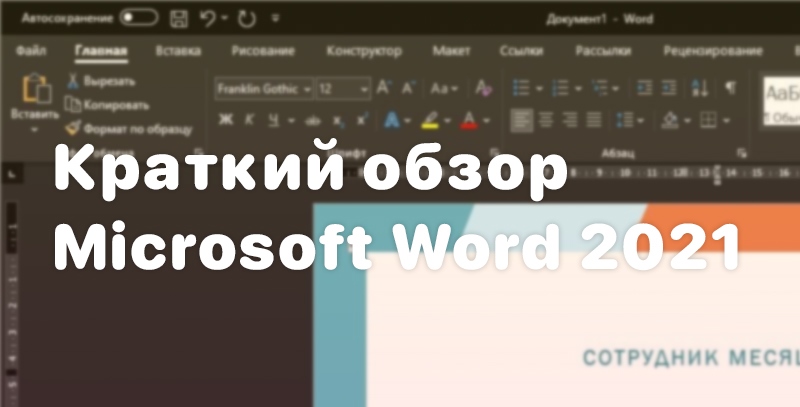
Task: Open the borders dropdown arrow
Action: [x=726, y=121]
